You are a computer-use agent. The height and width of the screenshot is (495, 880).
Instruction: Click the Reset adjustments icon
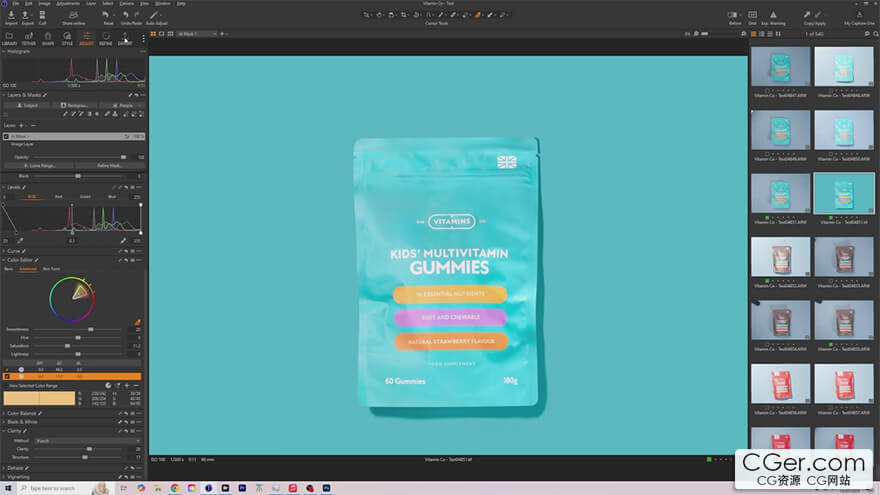coord(107,15)
